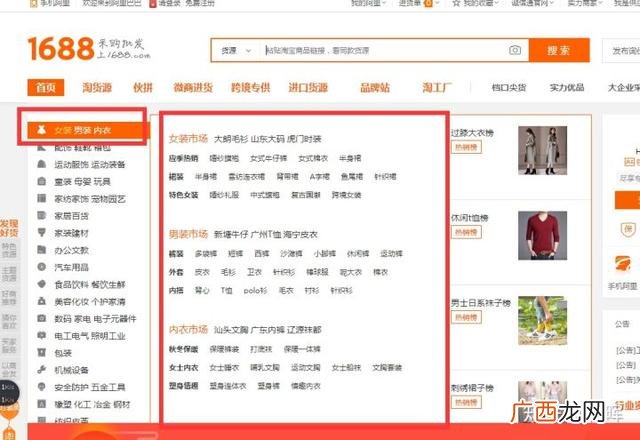This screenshot has height=440, width=640.
Task: Click the camera image-search icon in search box
Action: pos(515,50)
